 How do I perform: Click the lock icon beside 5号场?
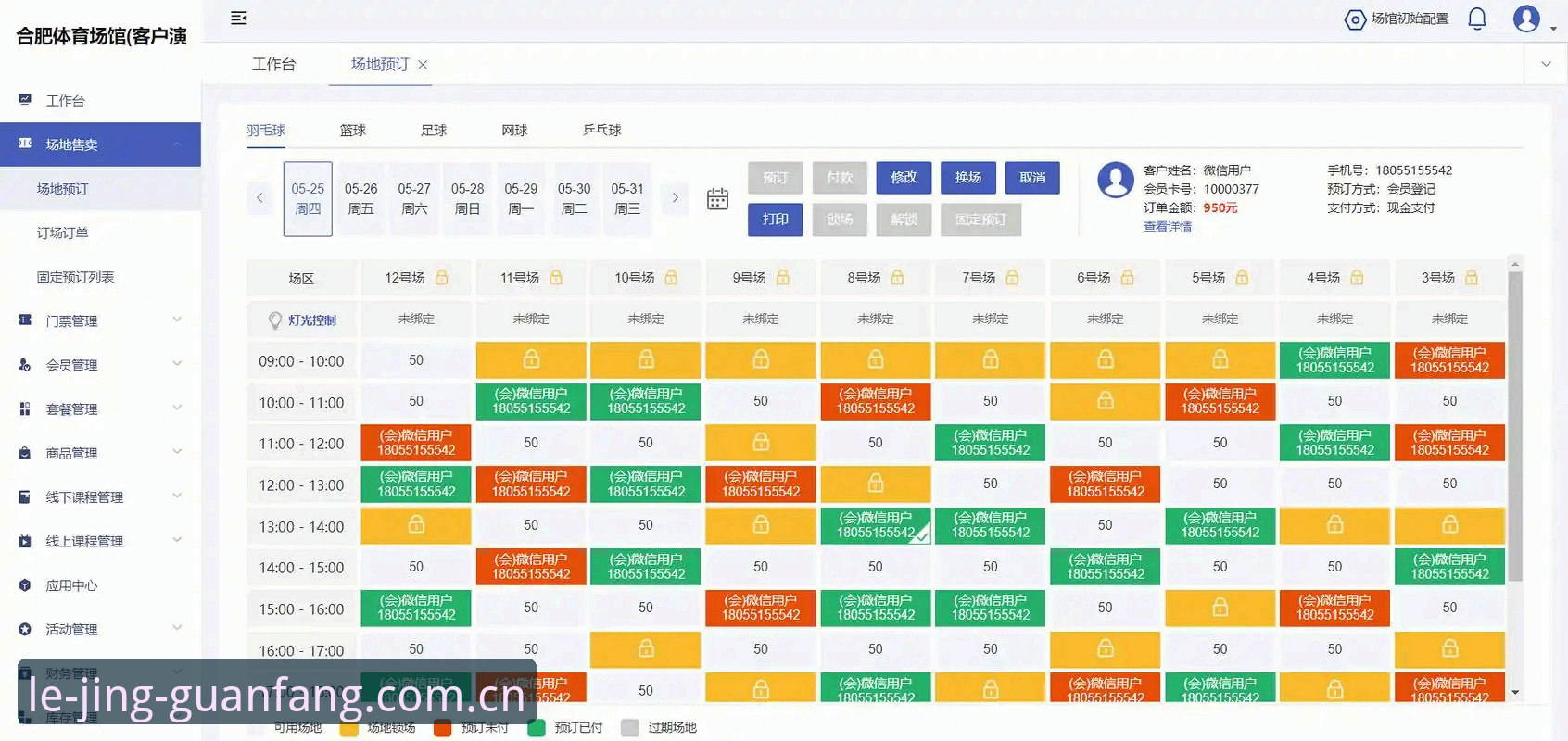coord(1242,277)
